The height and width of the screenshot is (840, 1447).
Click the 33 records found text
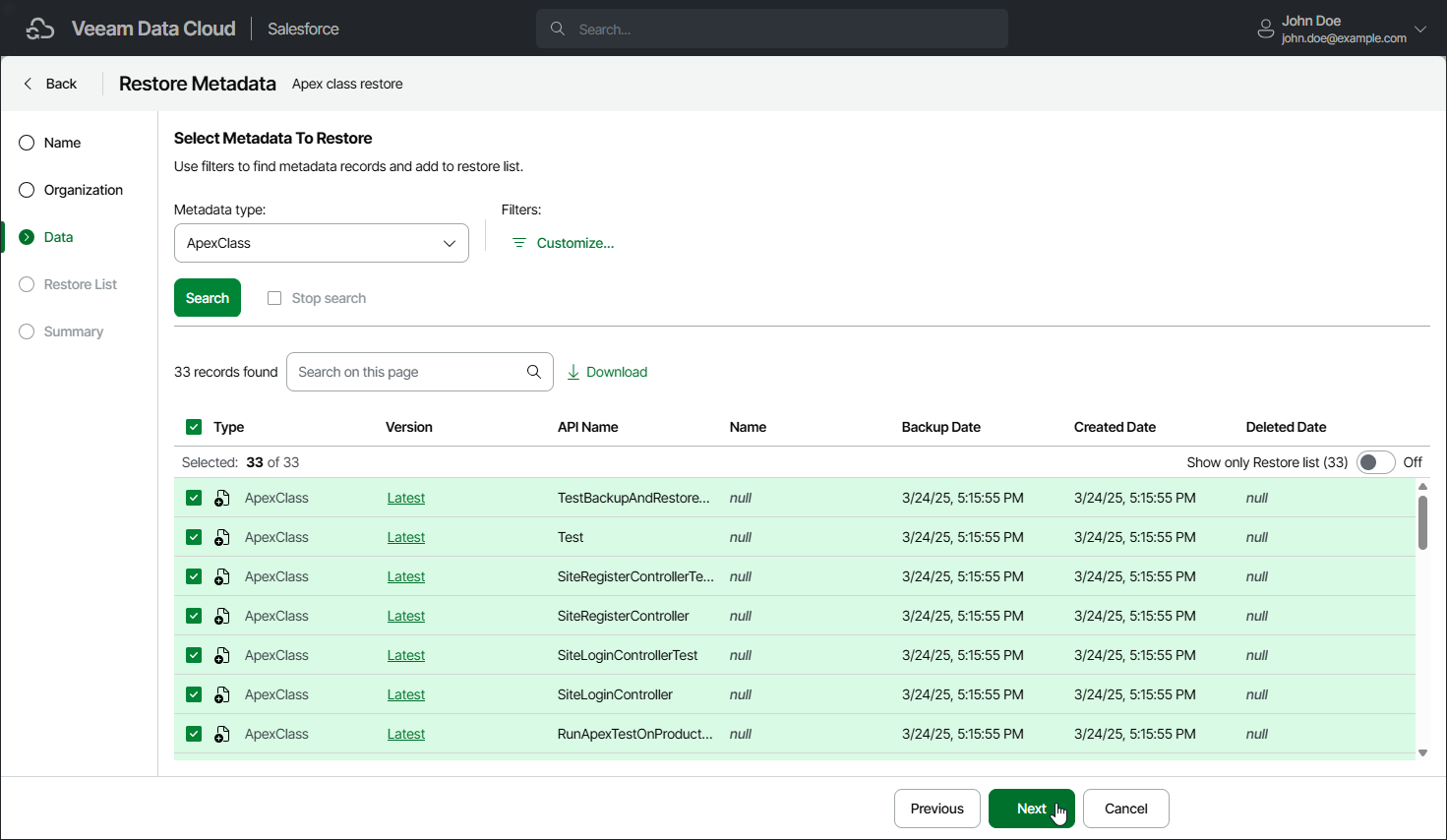[226, 372]
